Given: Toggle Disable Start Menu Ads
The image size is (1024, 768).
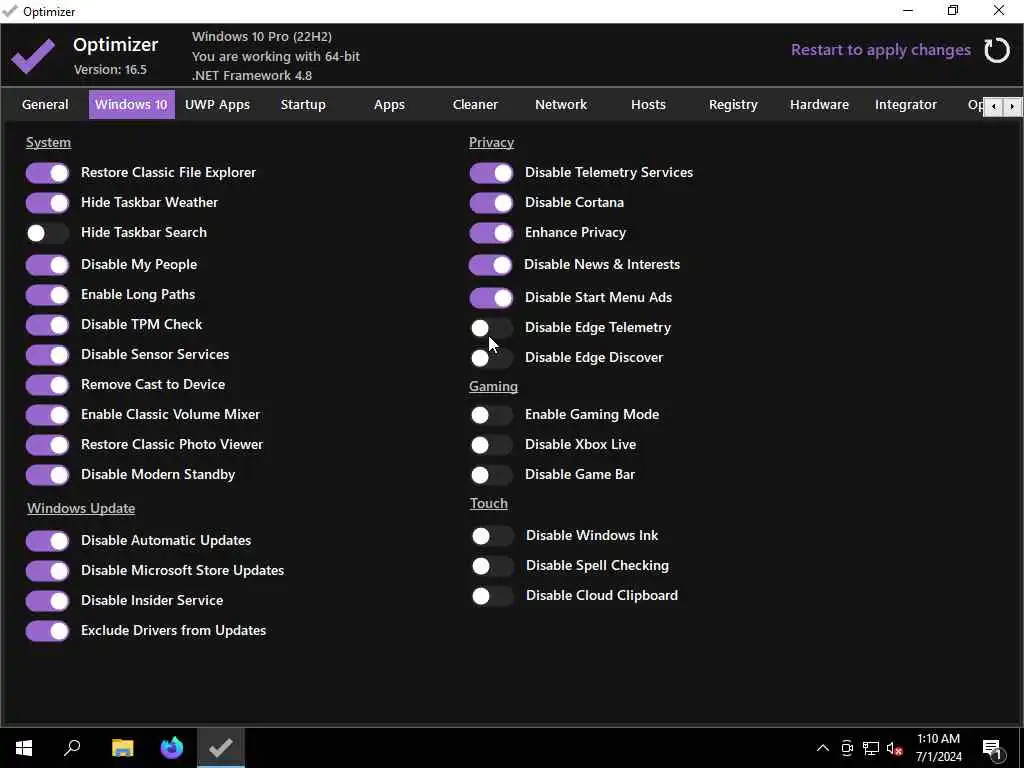Looking at the screenshot, I should (491, 298).
